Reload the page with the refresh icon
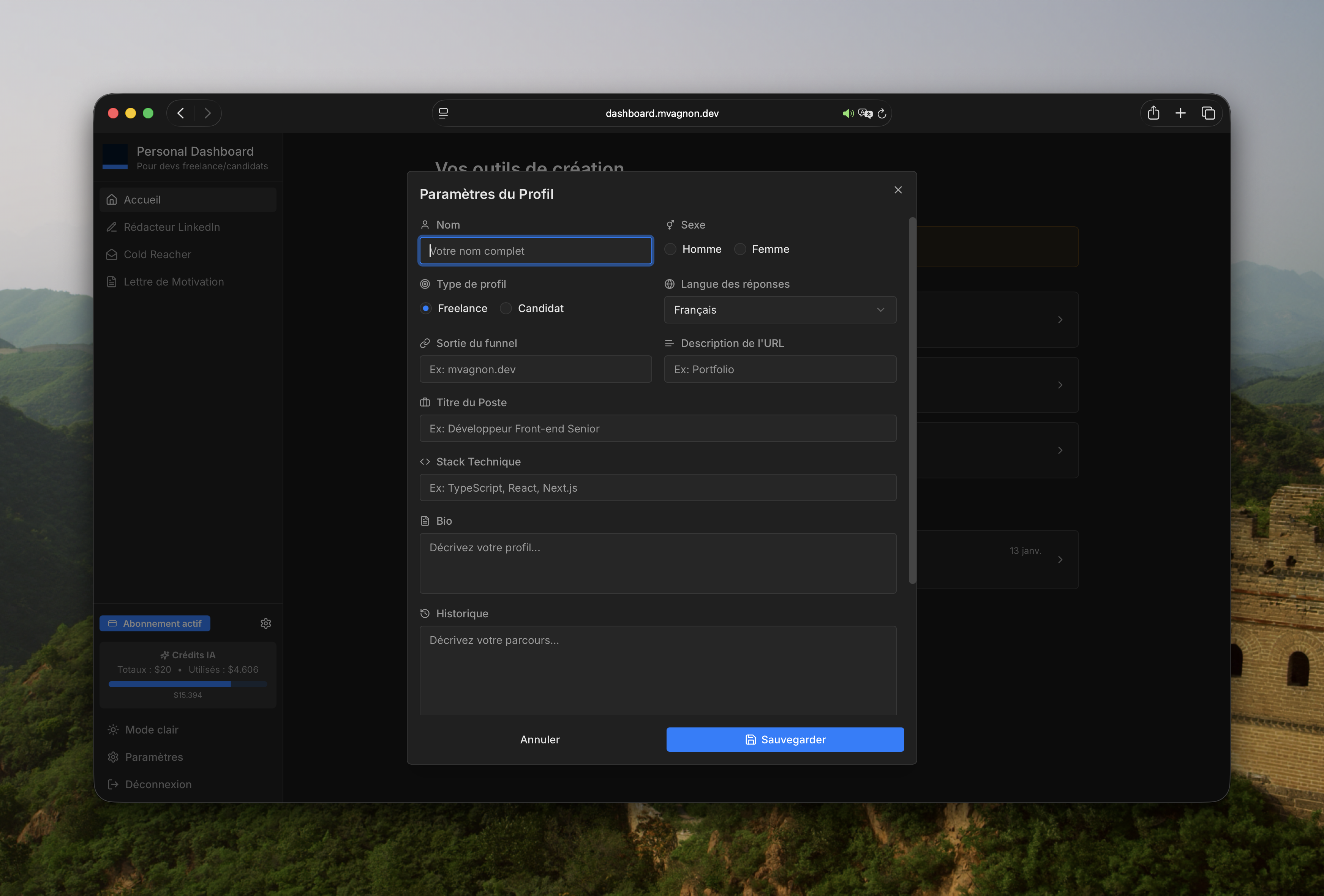 882,114
